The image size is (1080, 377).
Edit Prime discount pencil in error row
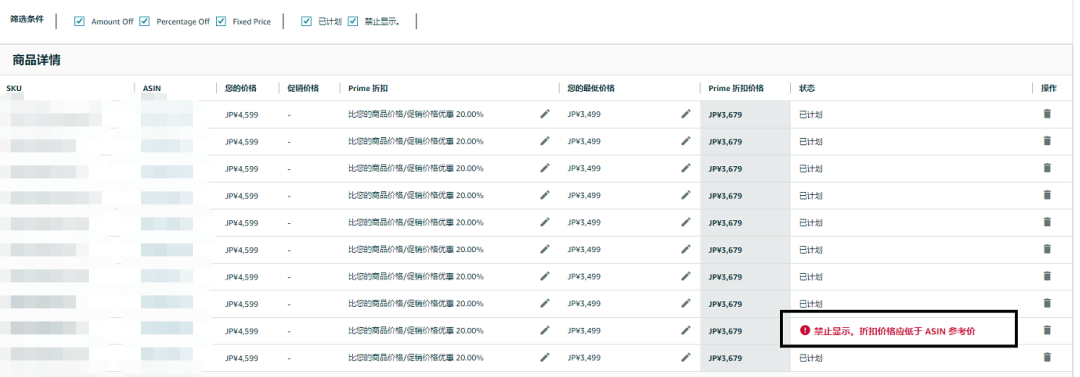coord(545,330)
